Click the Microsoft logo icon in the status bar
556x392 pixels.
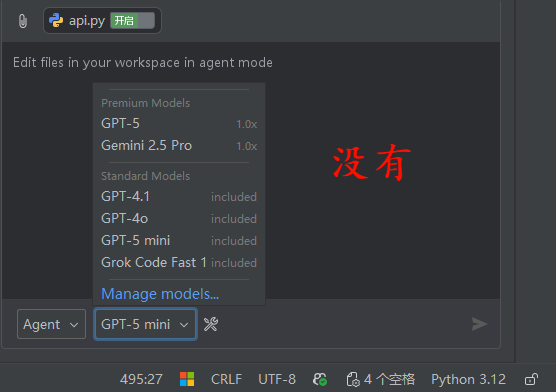click(187, 379)
